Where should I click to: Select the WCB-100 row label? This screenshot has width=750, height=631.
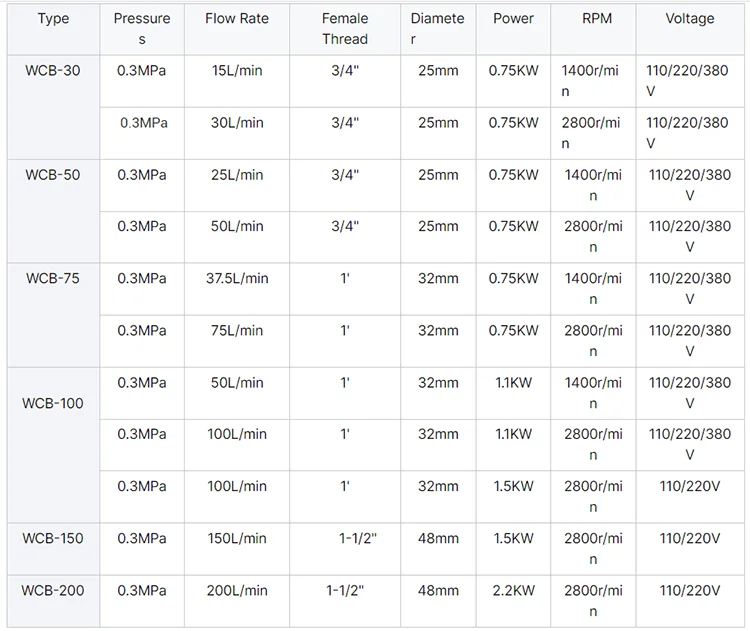pyautogui.click(x=53, y=445)
